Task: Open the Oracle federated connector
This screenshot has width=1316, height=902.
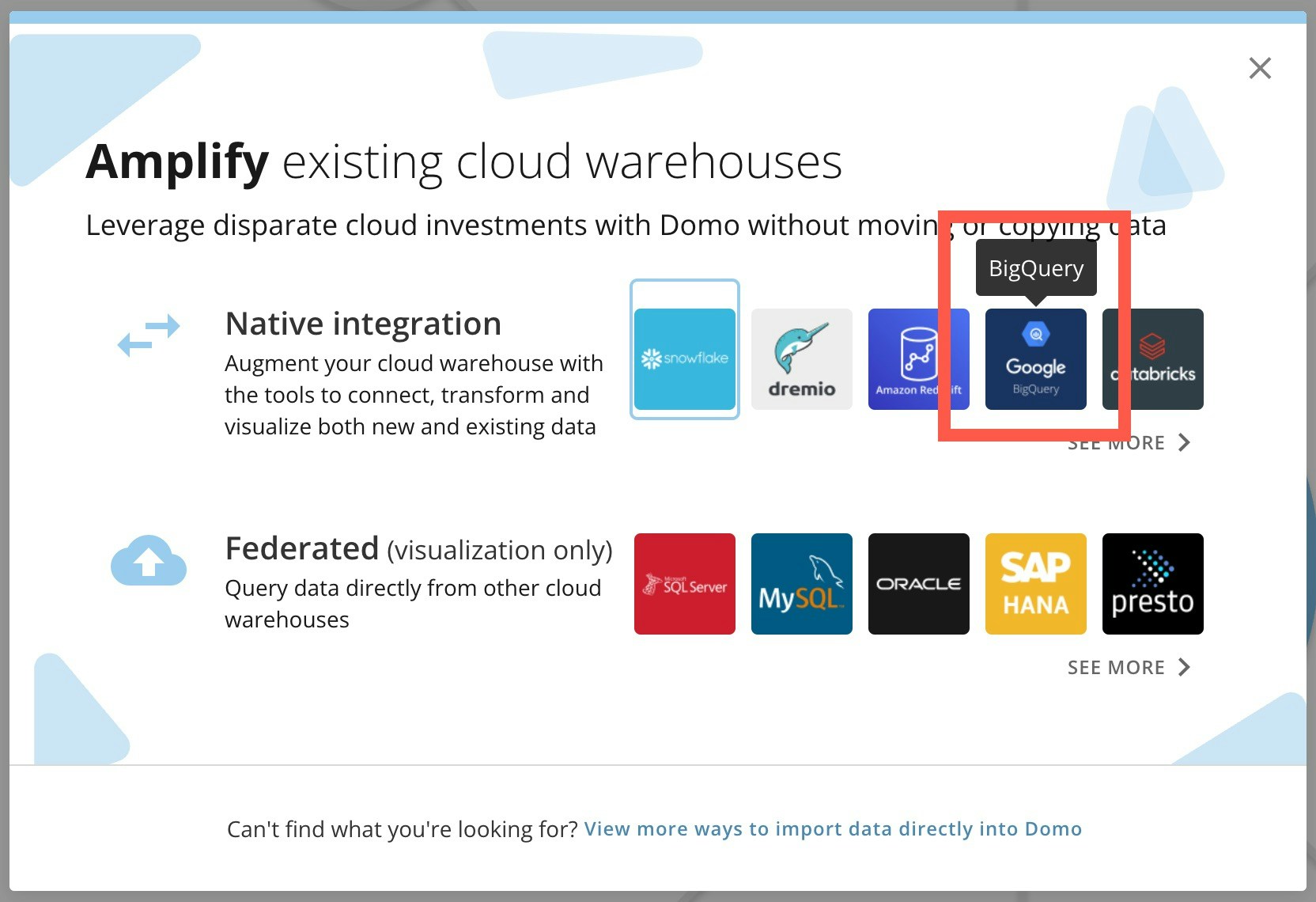Action: pos(918,583)
